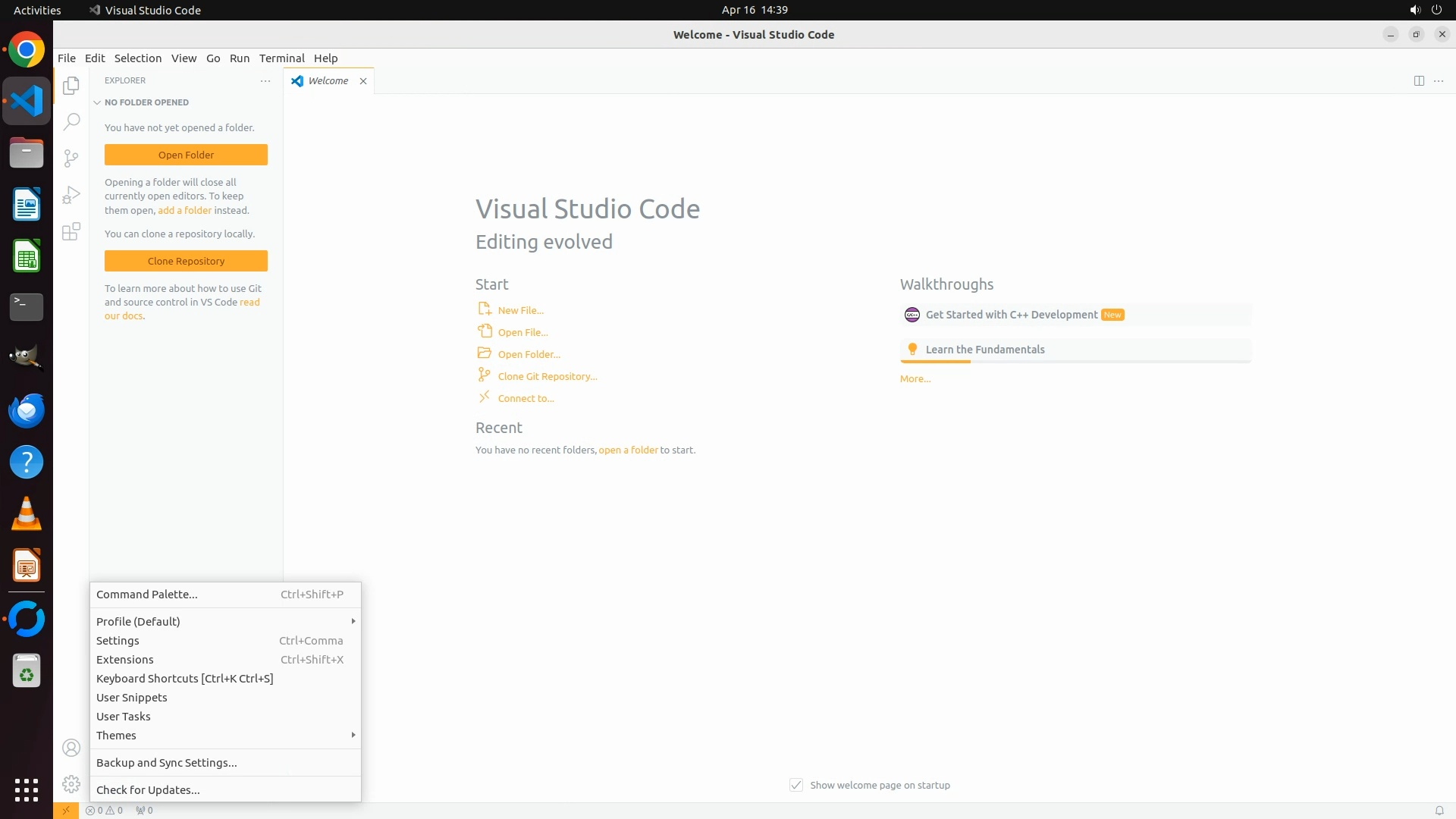Click the split editor right icon

[1419, 81]
